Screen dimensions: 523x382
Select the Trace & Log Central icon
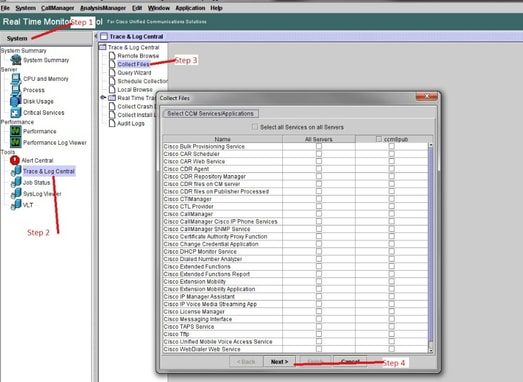[x=16, y=171]
